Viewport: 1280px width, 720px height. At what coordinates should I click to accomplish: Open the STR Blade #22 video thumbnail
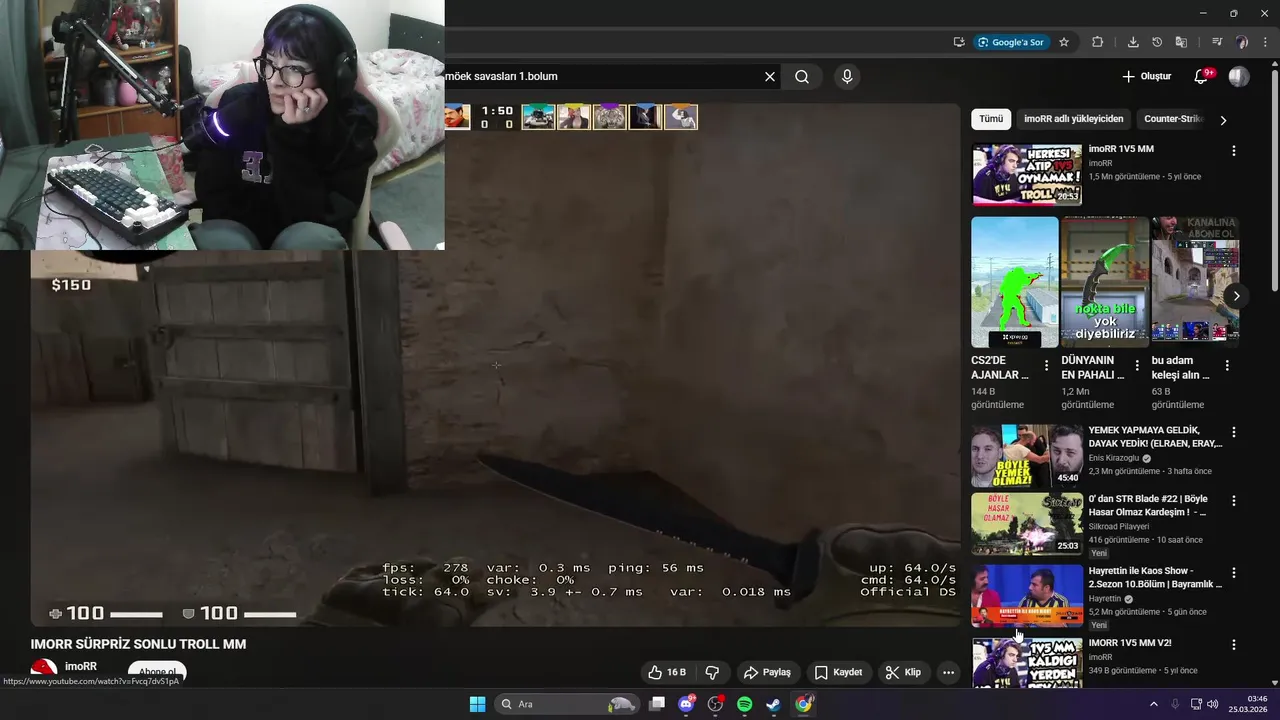point(1027,524)
